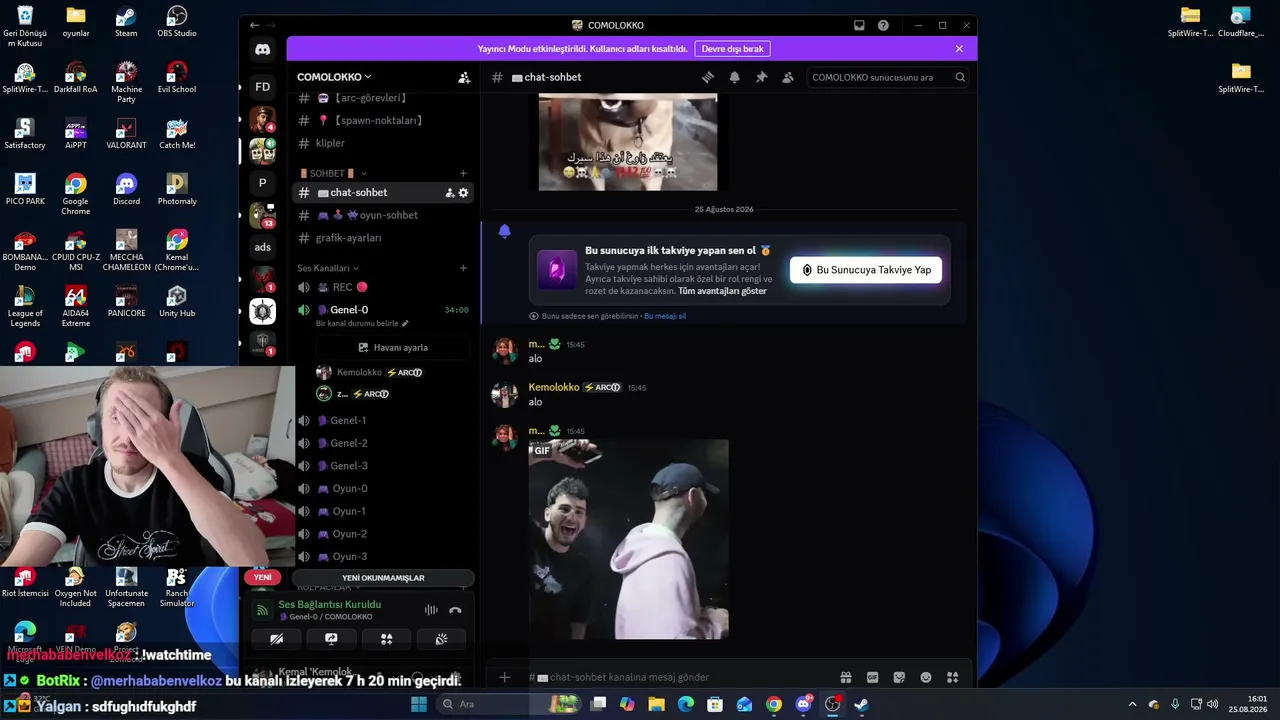Viewport: 1280px width, 720px height.
Task: Click Bu mesajı sil link
Action: coord(665,316)
